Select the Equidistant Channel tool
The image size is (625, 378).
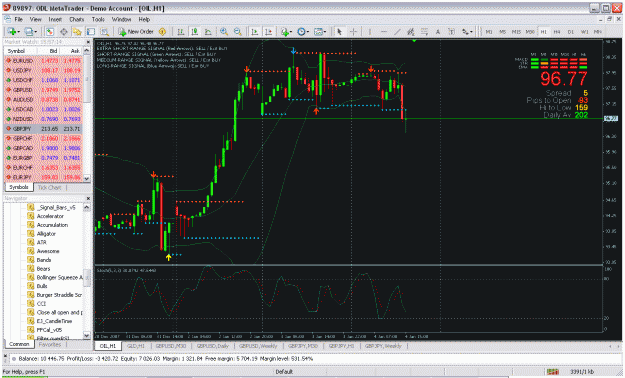point(411,32)
